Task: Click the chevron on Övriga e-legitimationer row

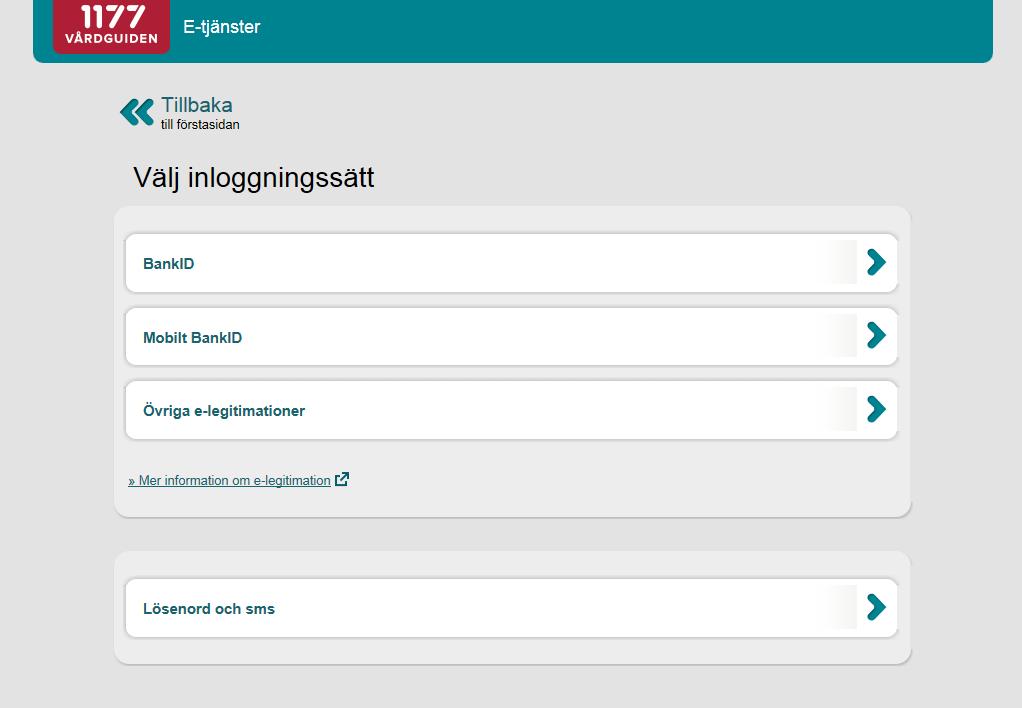Action: click(x=876, y=409)
